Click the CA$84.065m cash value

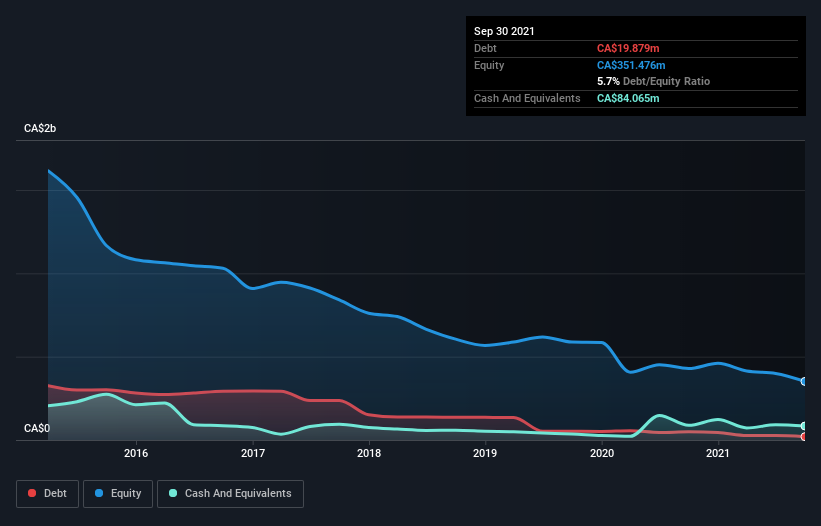point(628,98)
